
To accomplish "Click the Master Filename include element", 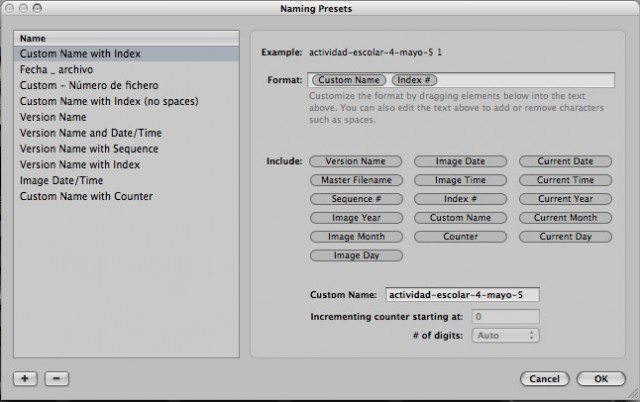I will (x=356, y=180).
